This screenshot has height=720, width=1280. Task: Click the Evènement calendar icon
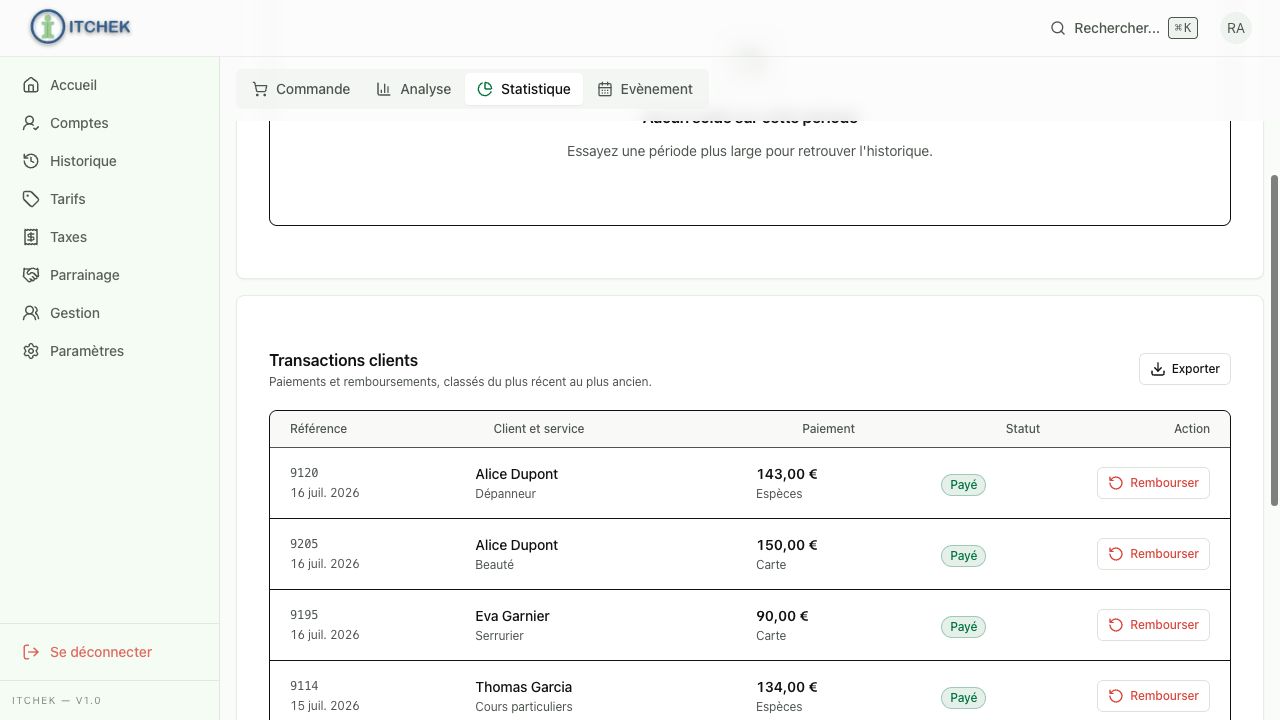coord(605,89)
